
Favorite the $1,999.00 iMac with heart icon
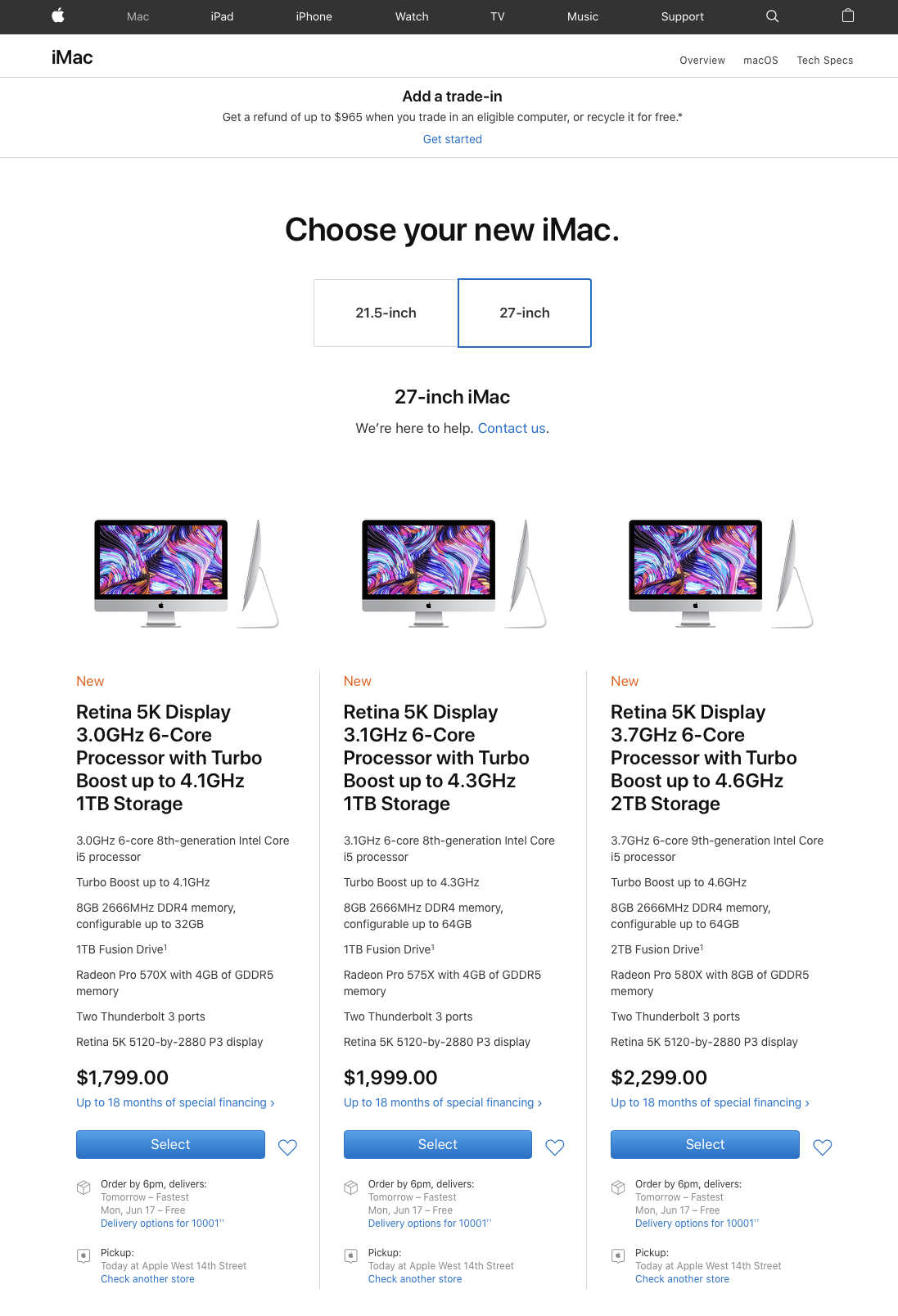[555, 1147]
